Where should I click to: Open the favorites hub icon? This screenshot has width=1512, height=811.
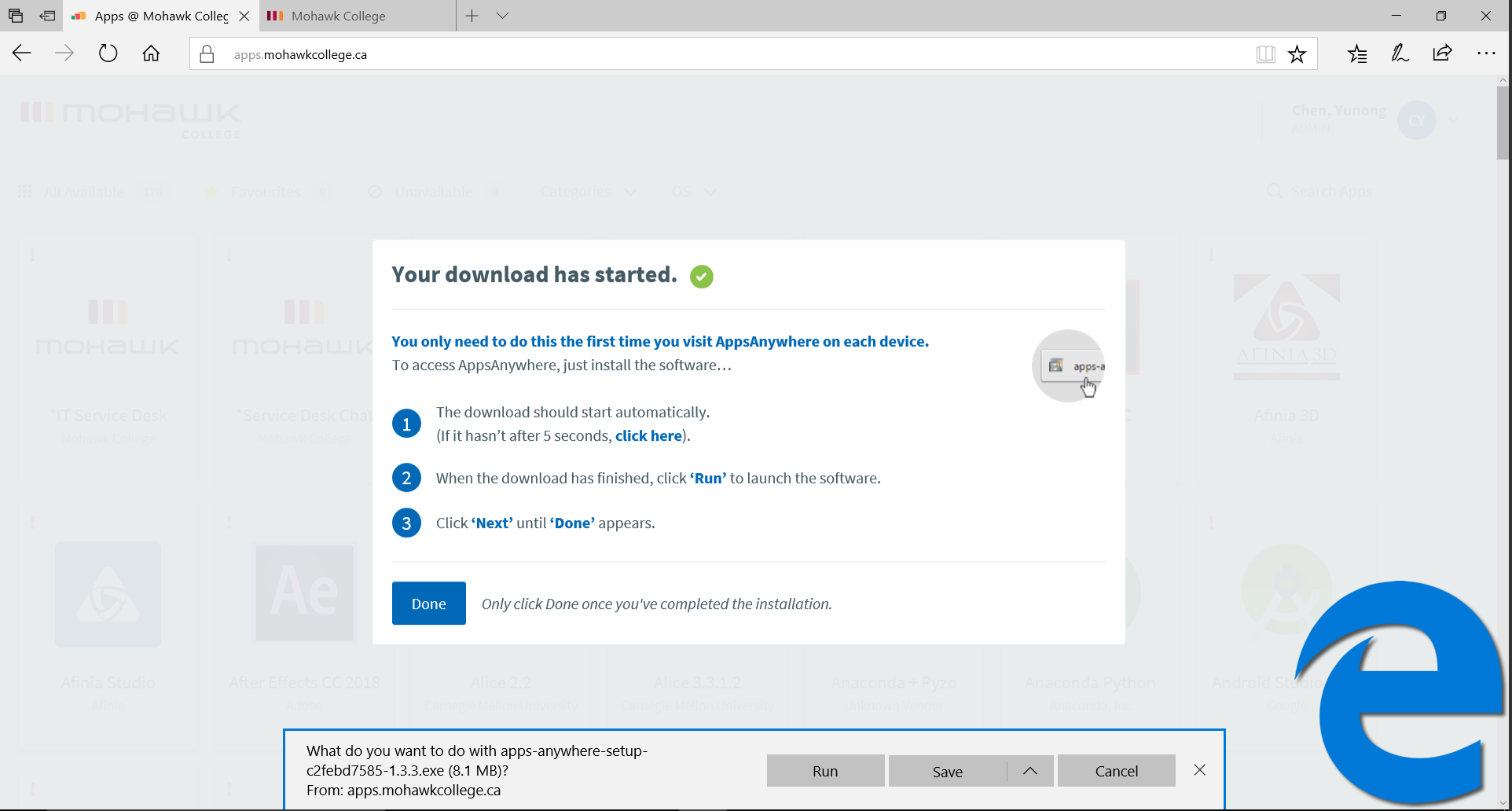1357,54
